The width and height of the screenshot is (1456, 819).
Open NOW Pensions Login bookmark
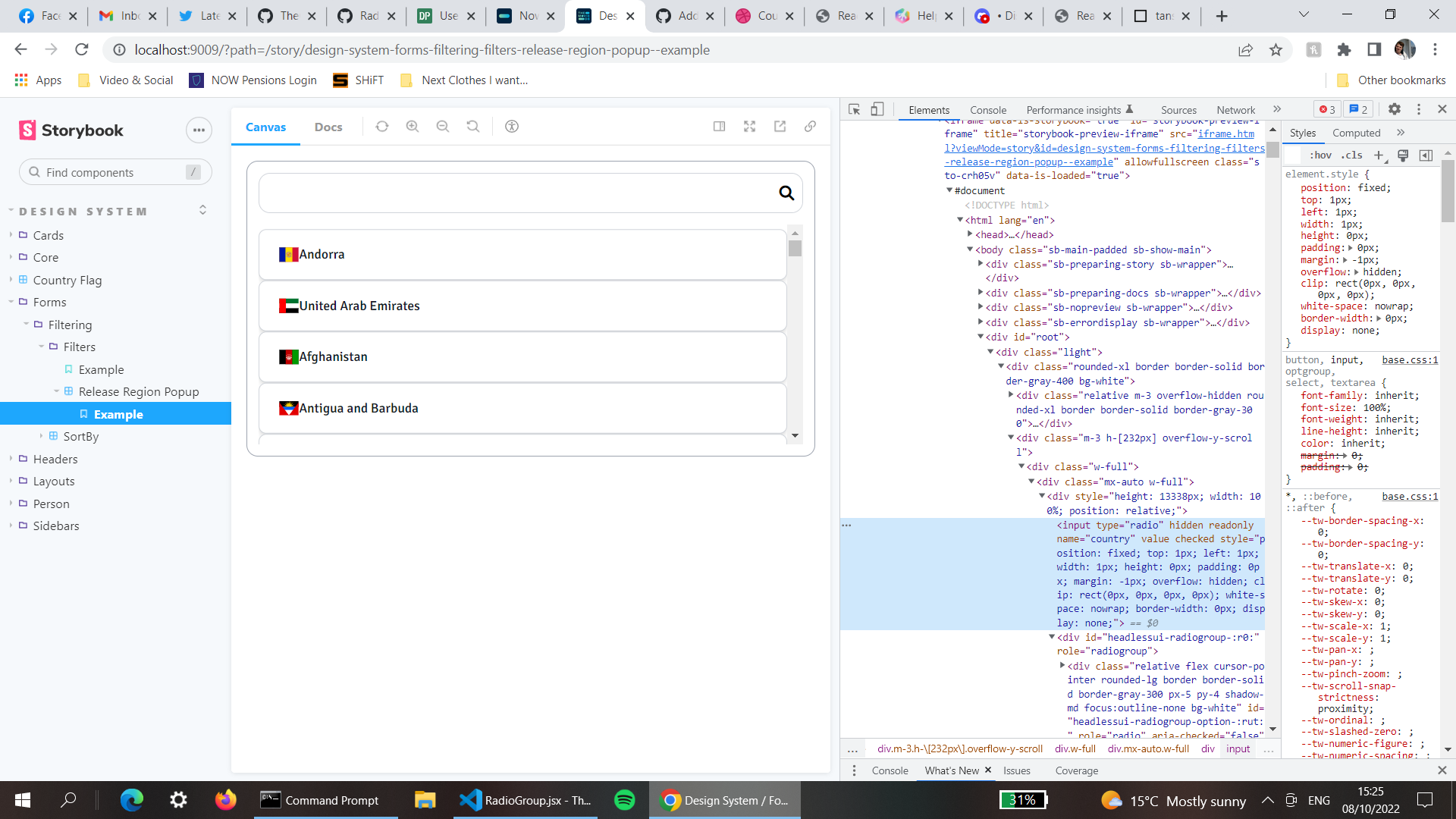coord(253,80)
